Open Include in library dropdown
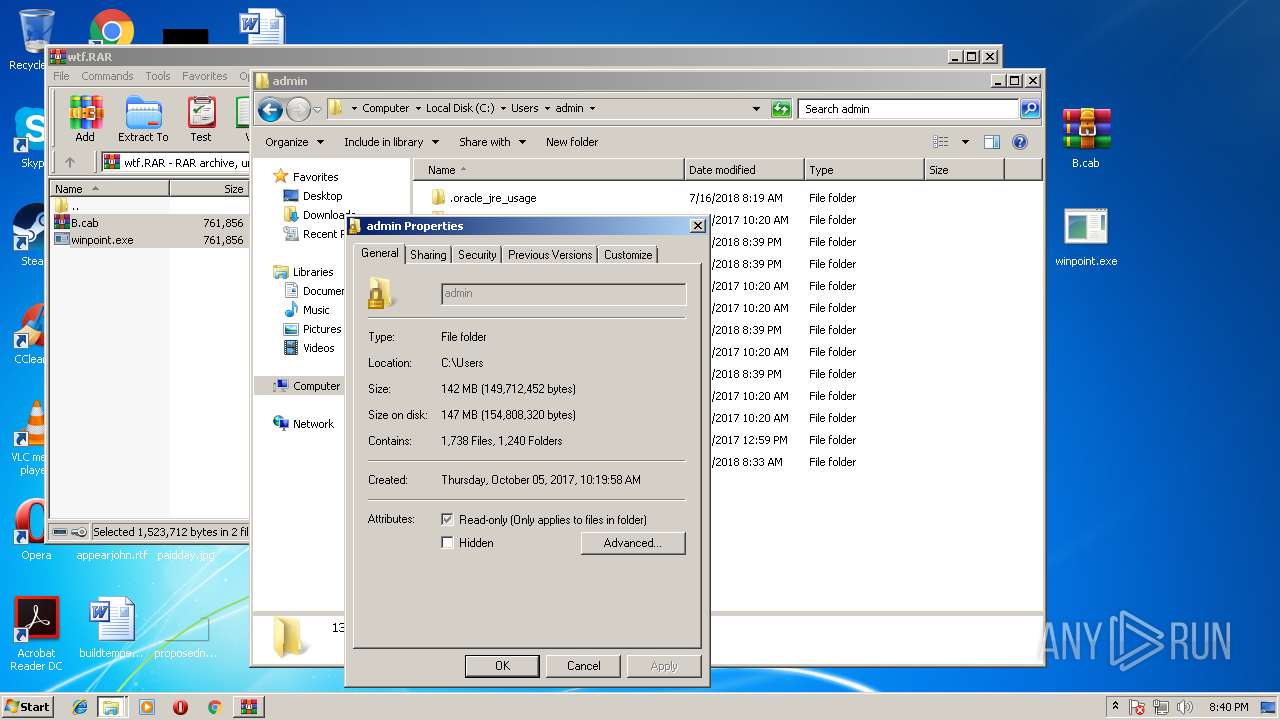The image size is (1280, 720). click(391, 142)
